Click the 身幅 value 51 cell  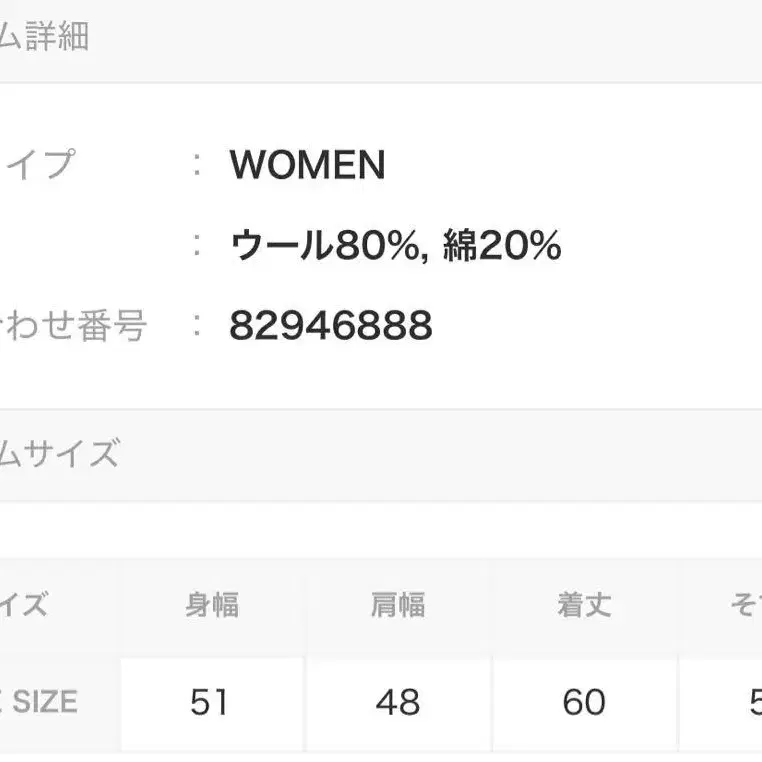(x=210, y=703)
